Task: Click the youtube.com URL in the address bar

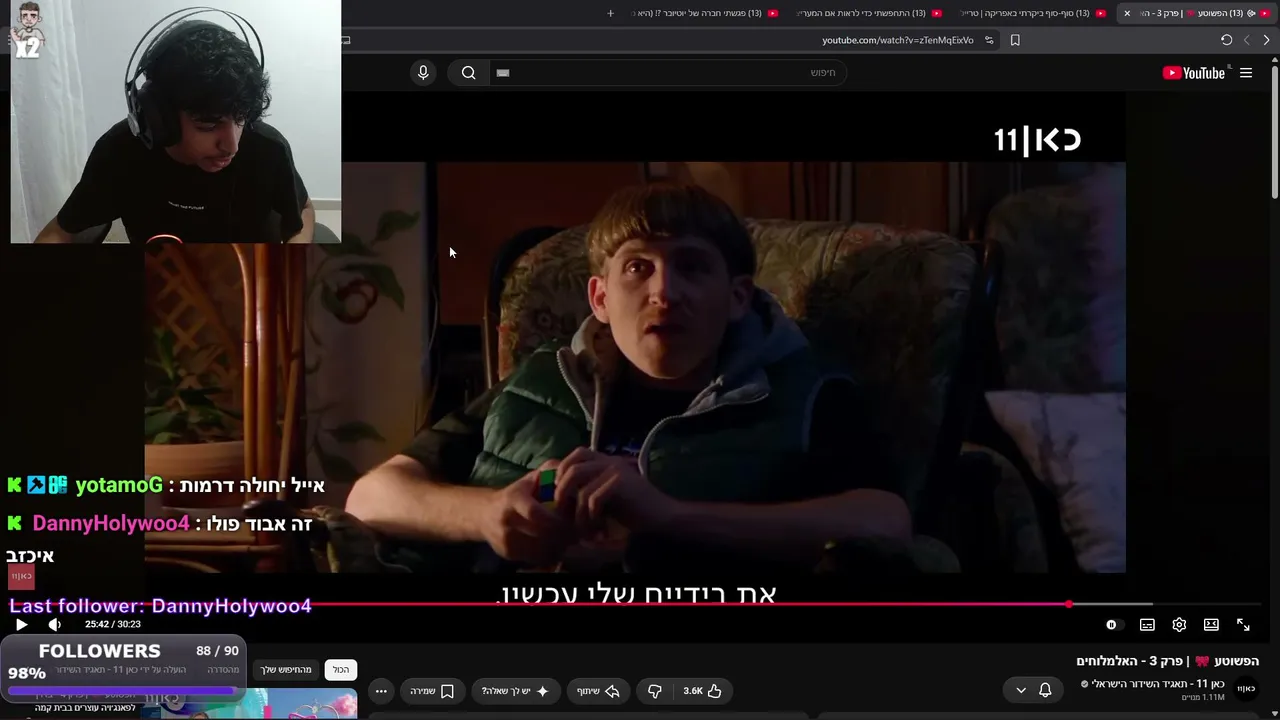Action: click(x=898, y=40)
